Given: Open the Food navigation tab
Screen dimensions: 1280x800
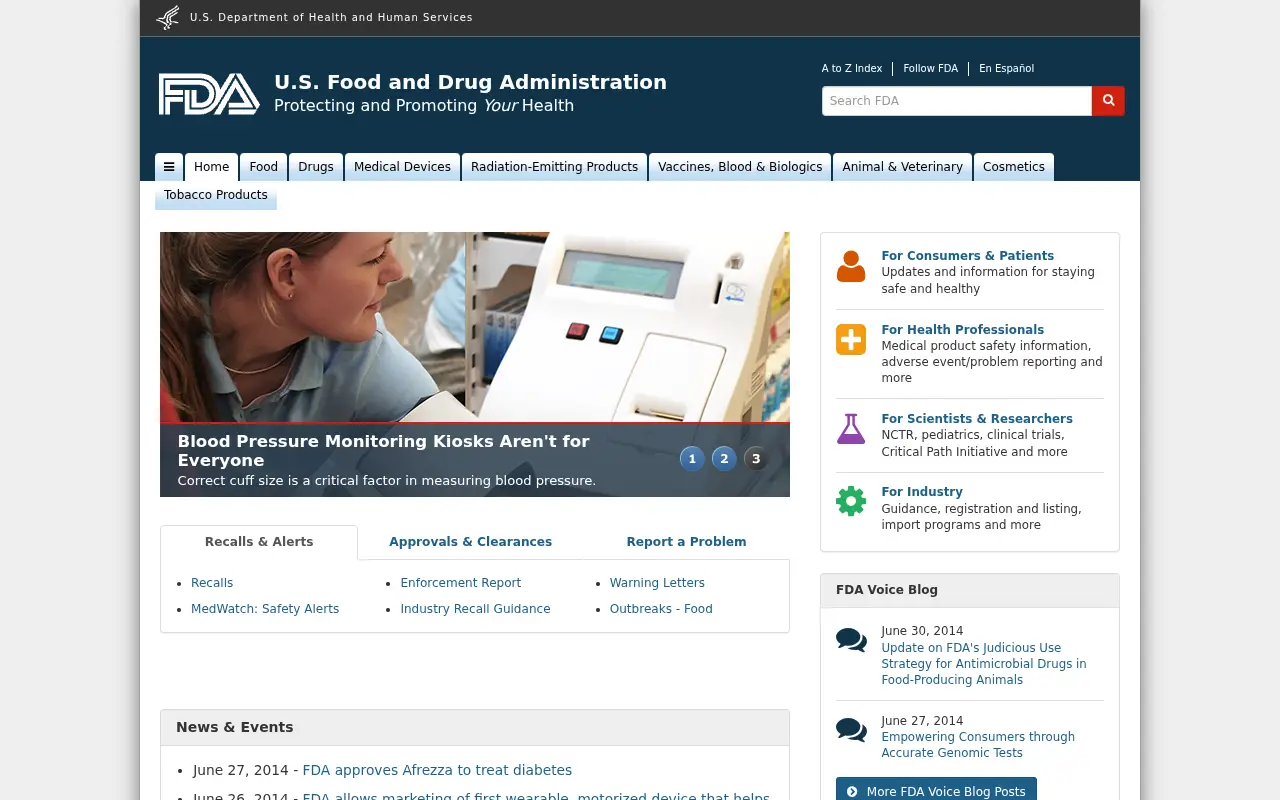Looking at the screenshot, I should click(x=264, y=167).
